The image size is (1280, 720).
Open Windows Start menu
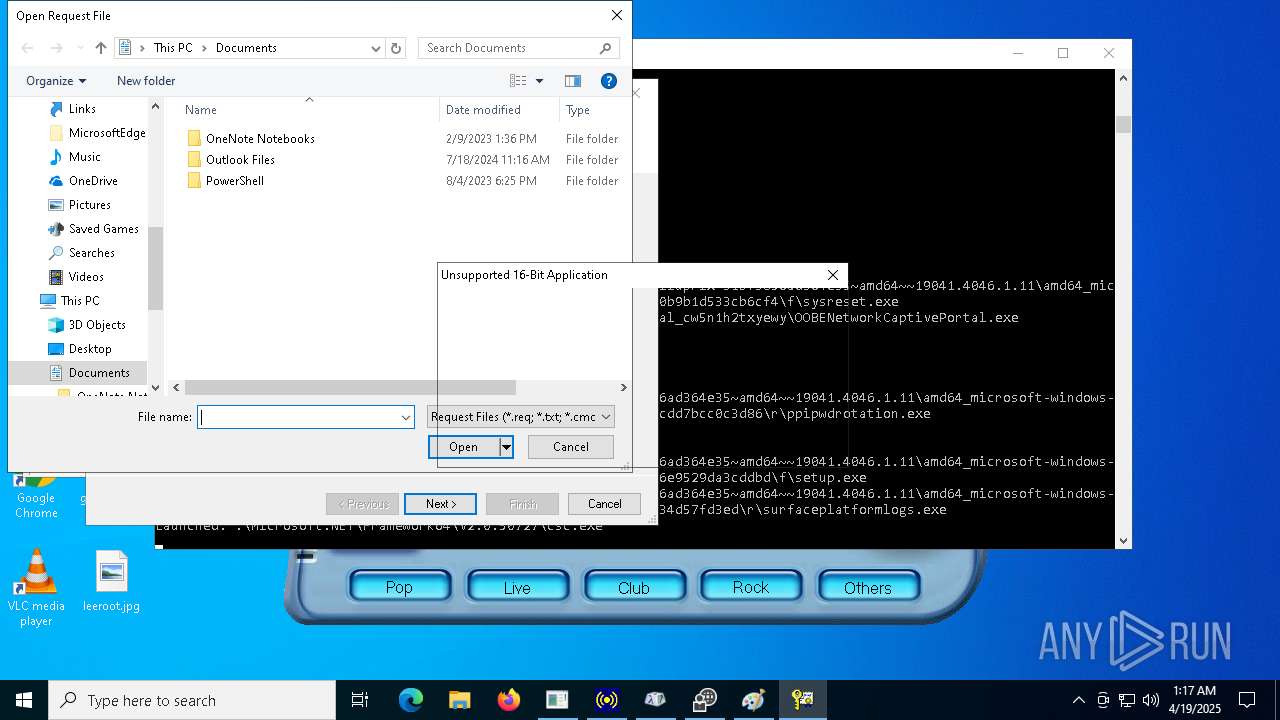point(24,700)
